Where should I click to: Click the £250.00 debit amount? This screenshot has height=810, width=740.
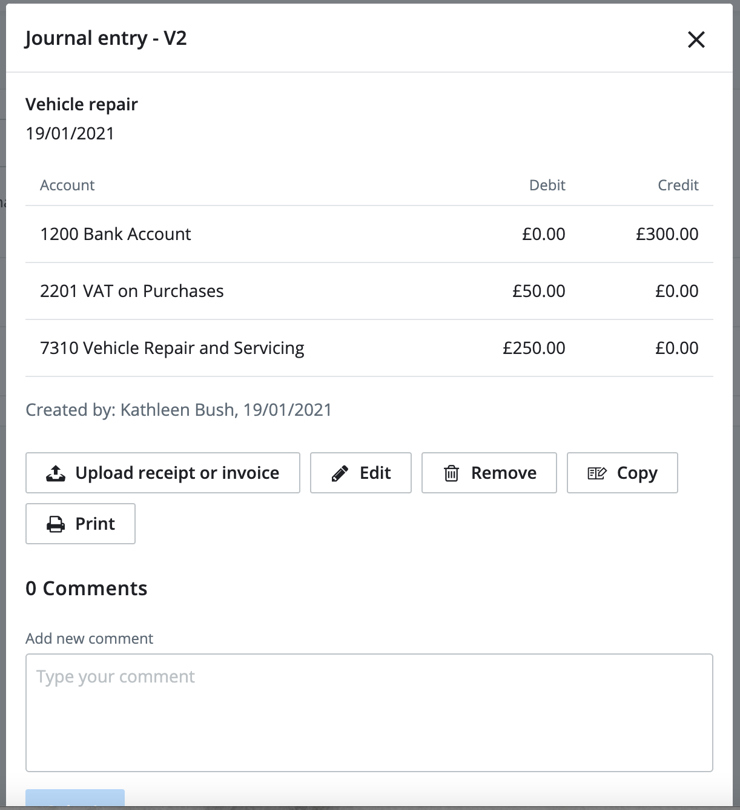(x=534, y=348)
